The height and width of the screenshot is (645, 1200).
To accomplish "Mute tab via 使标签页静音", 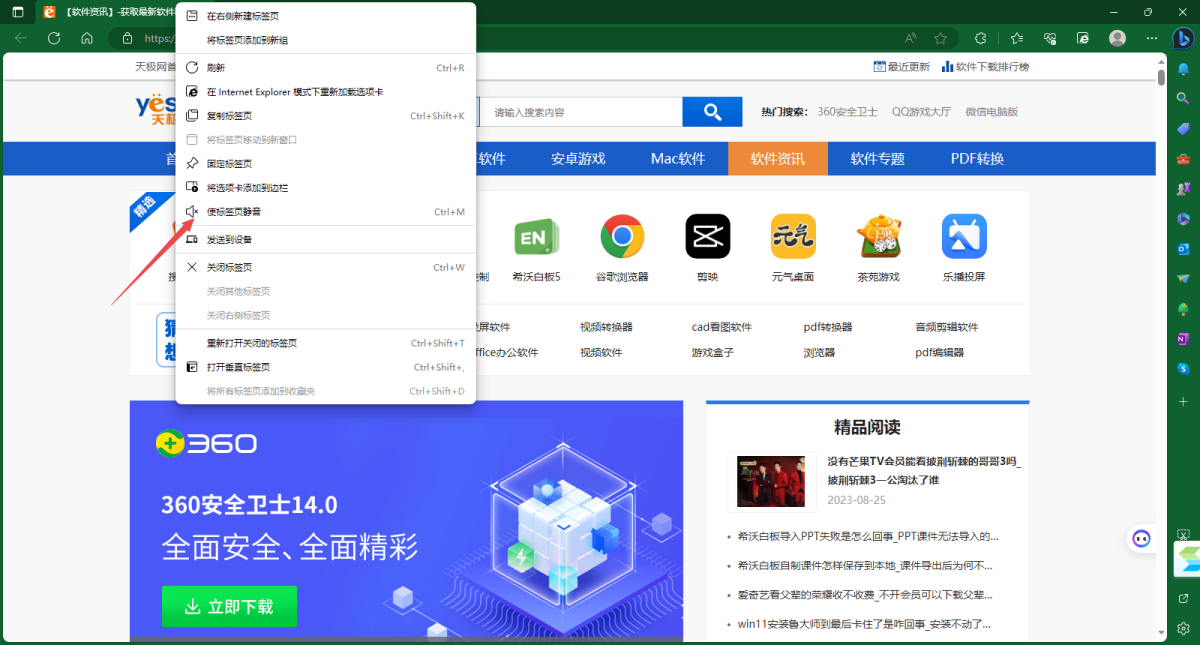I will [325, 211].
